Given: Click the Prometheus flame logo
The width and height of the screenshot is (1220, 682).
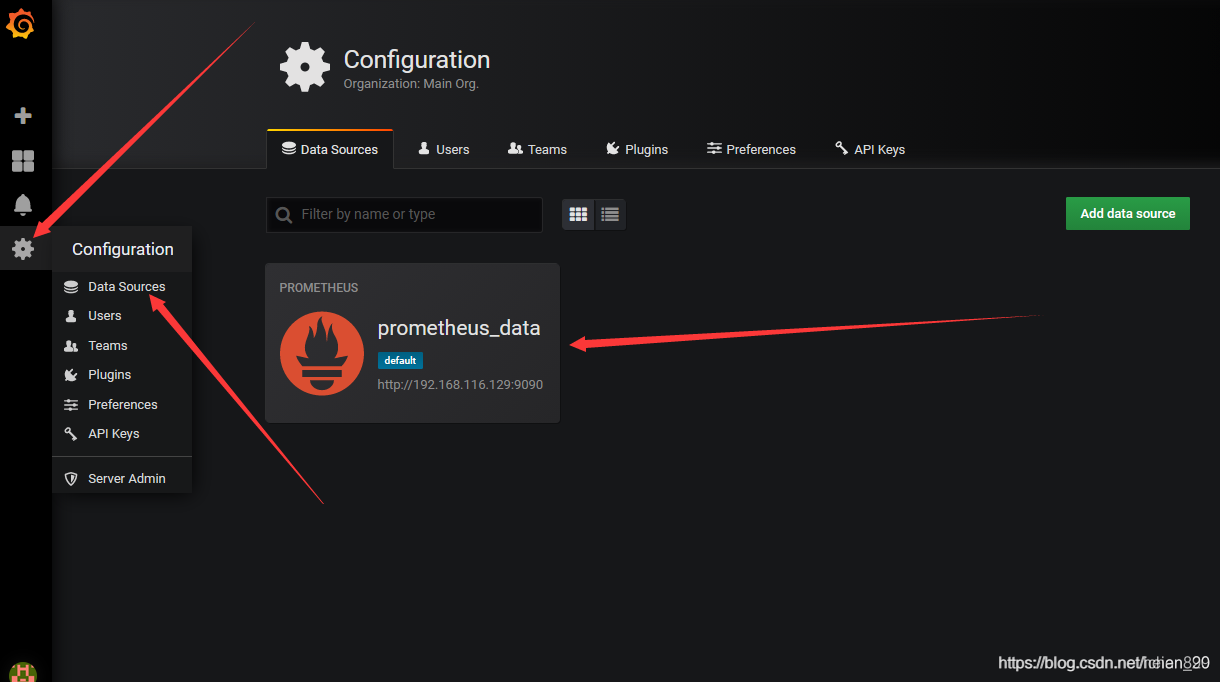Looking at the screenshot, I should [x=322, y=353].
